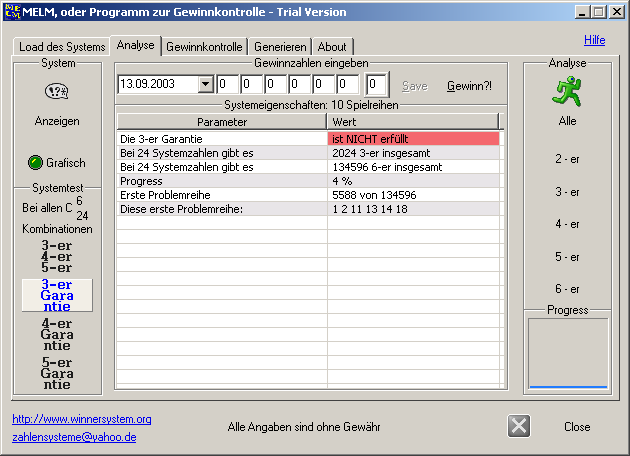
Task: Click the Analyse 2 - er option
Action: pyautogui.click(x=567, y=159)
